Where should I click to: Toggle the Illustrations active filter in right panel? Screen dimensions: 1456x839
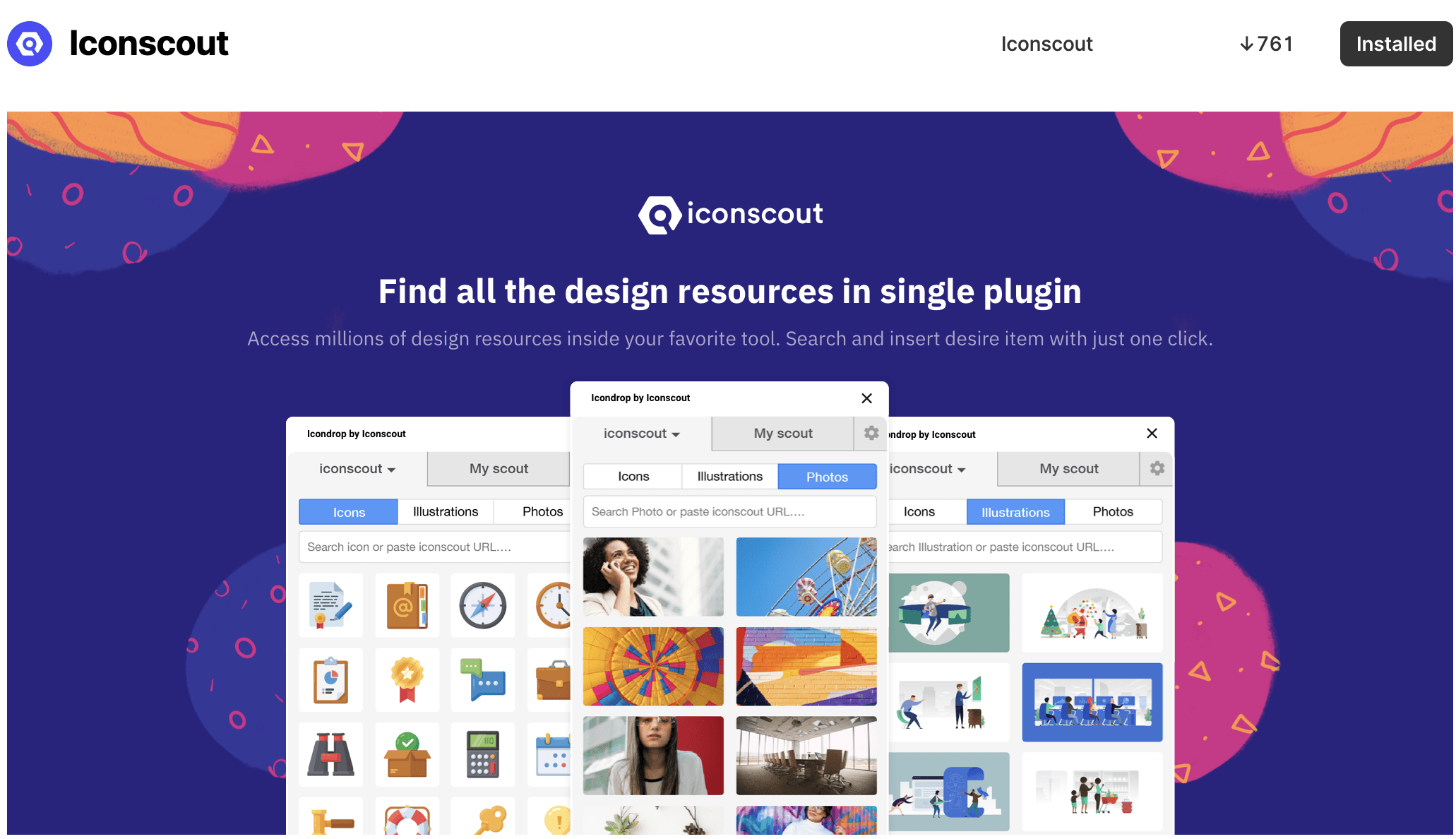tap(1015, 511)
